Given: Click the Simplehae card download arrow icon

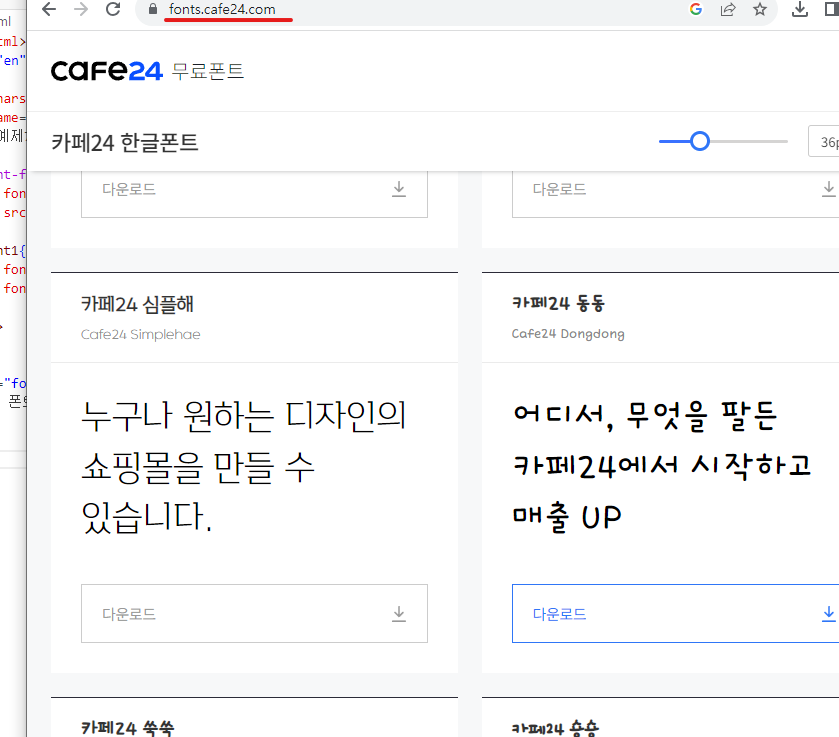Looking at the screenshot, I should tap(399, 614).
